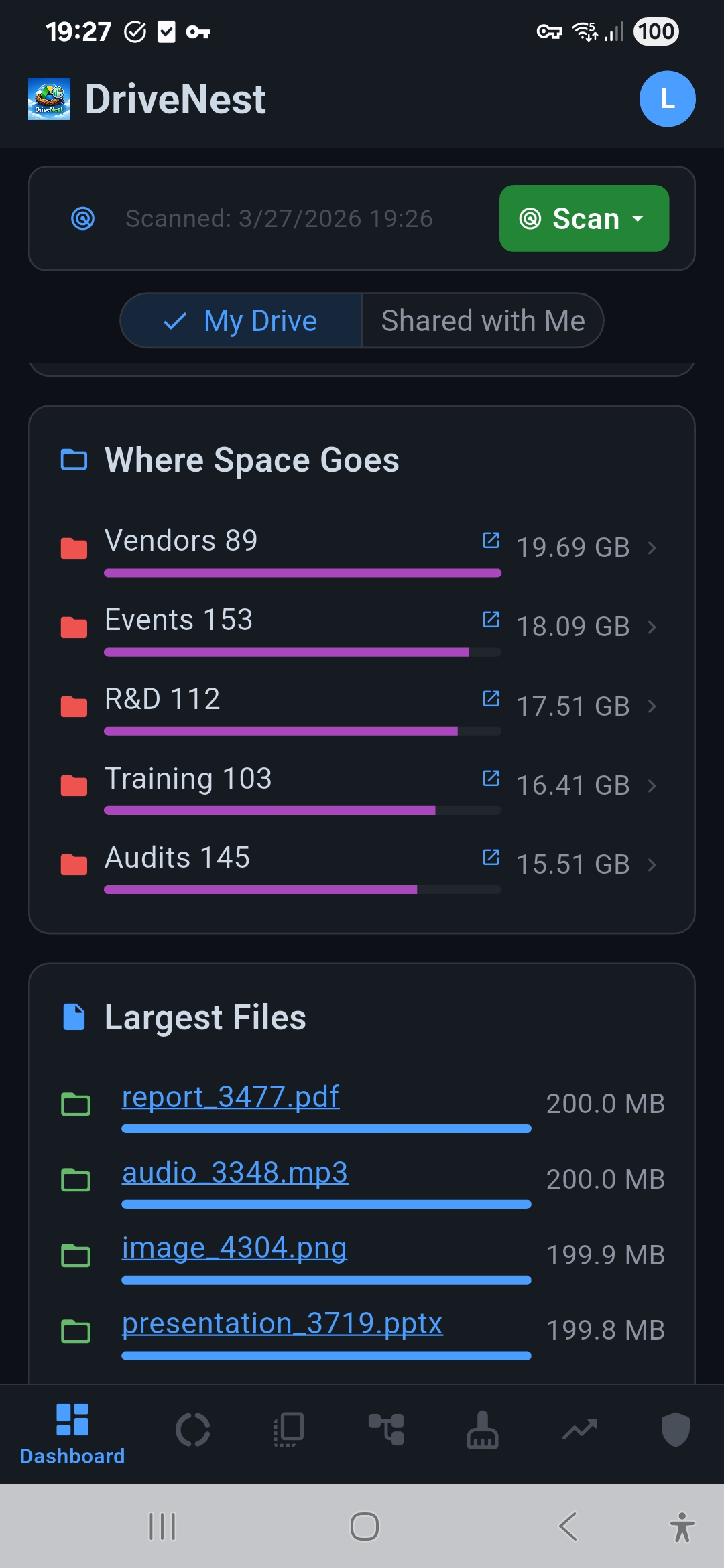Tap the Where Space Goes folder icon
Screen dimensions: 724x1568
tap(74, 460)
